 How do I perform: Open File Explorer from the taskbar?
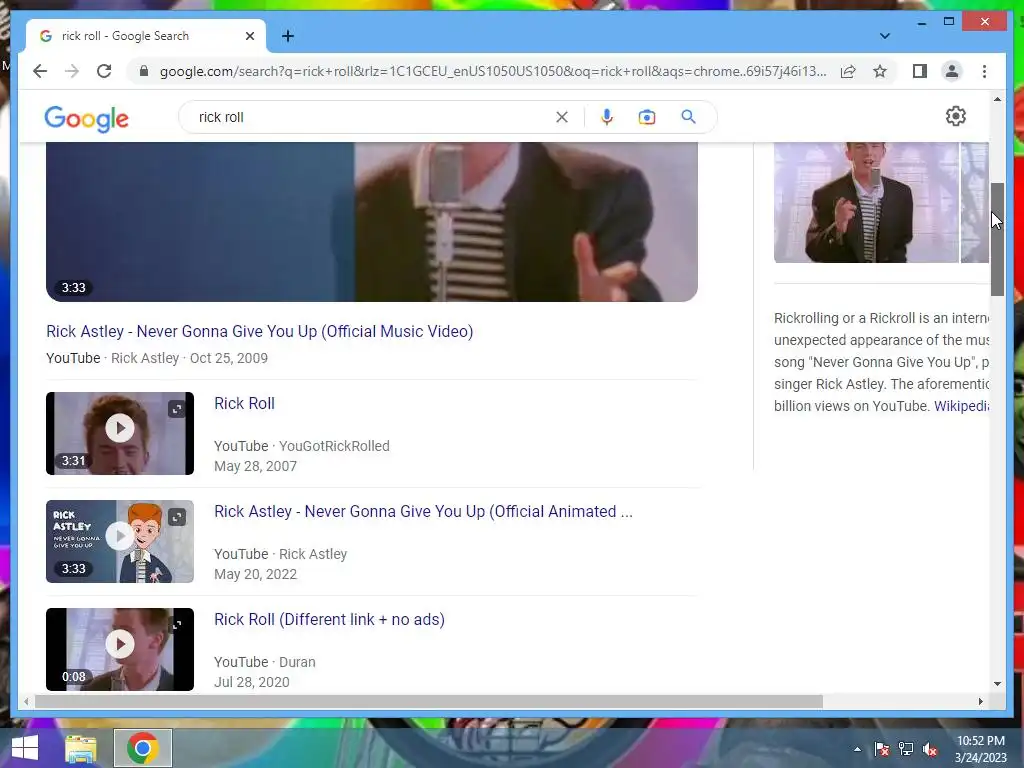click(x=81, y=748)
